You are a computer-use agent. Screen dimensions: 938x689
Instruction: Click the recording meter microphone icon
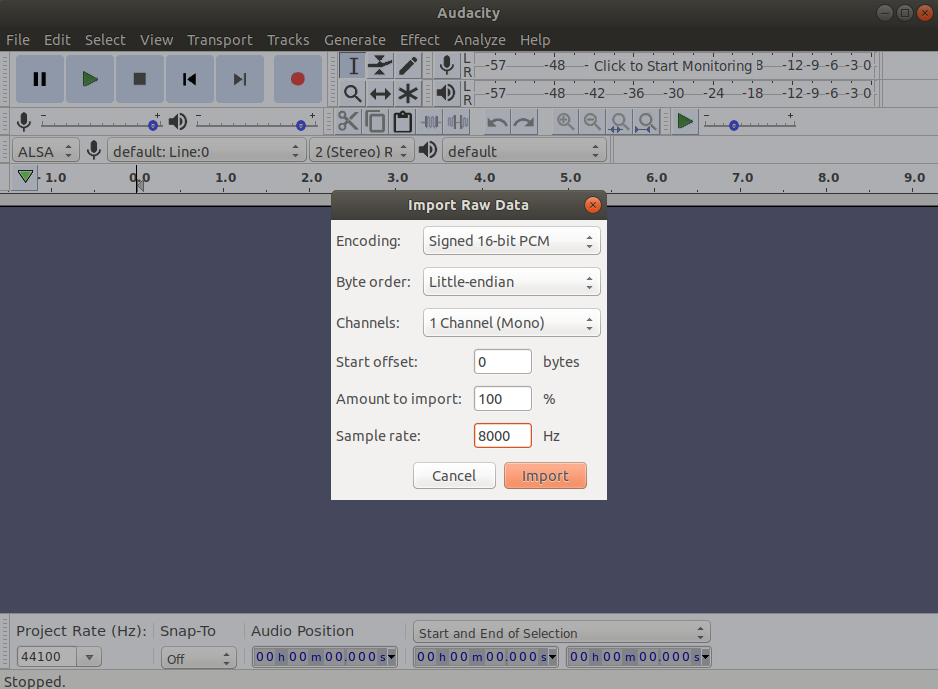pyautogui.click(x=446, y=65)
